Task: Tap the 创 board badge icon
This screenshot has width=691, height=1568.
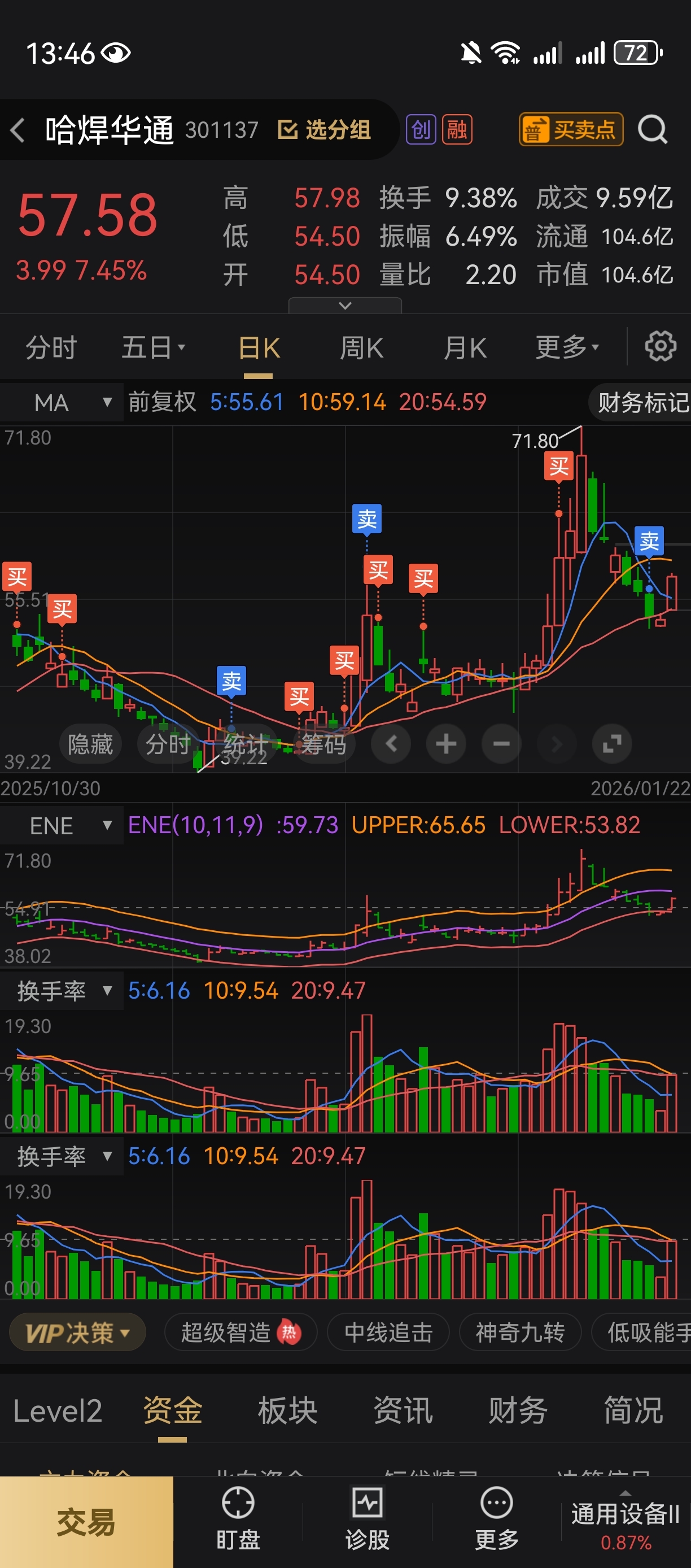Action: tap(421, 130)
